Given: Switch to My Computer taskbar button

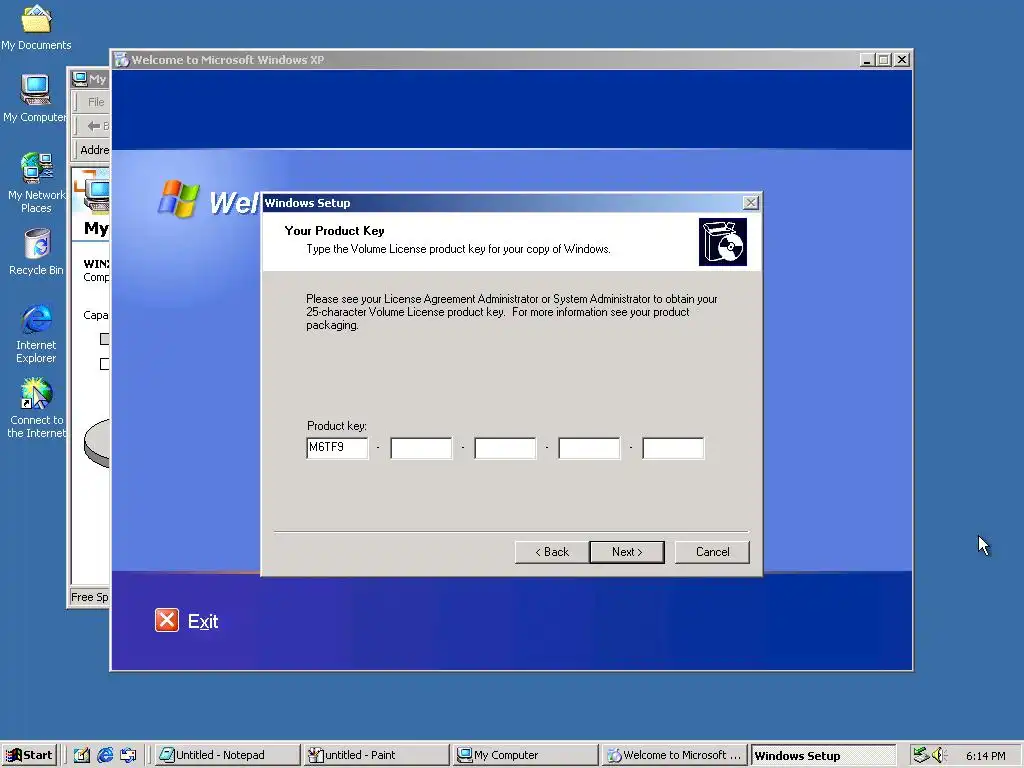Looking at the screenshot, I should coord(526,755).
